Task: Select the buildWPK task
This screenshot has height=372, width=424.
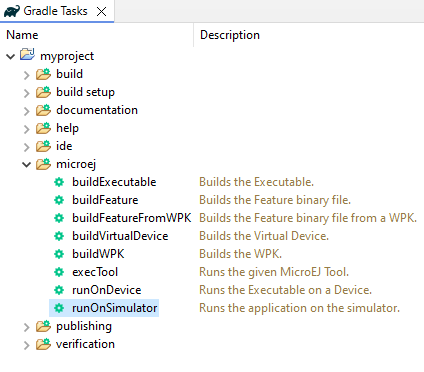Action: [98, 254]
